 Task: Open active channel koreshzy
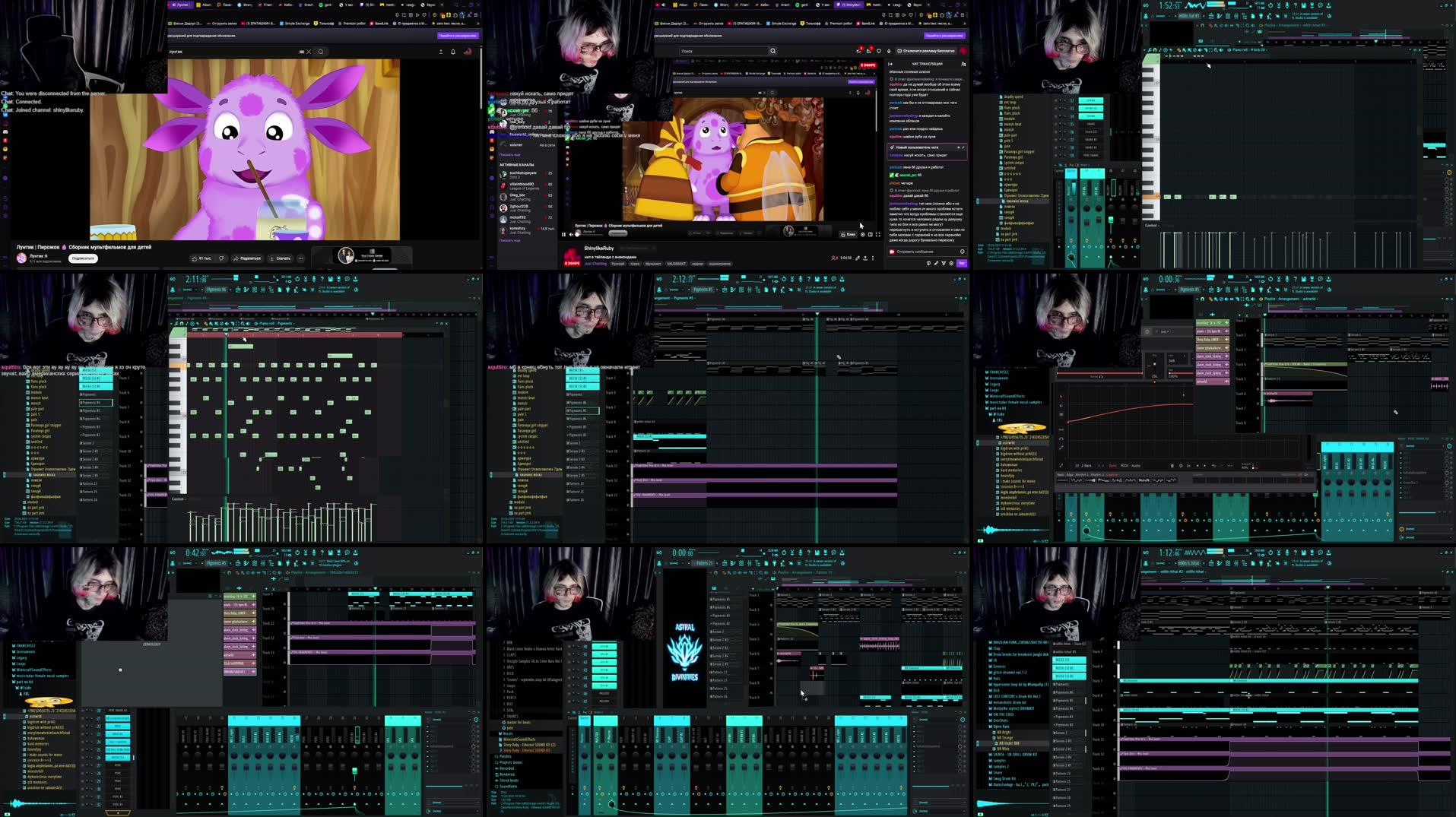click(x=525, y=230)
